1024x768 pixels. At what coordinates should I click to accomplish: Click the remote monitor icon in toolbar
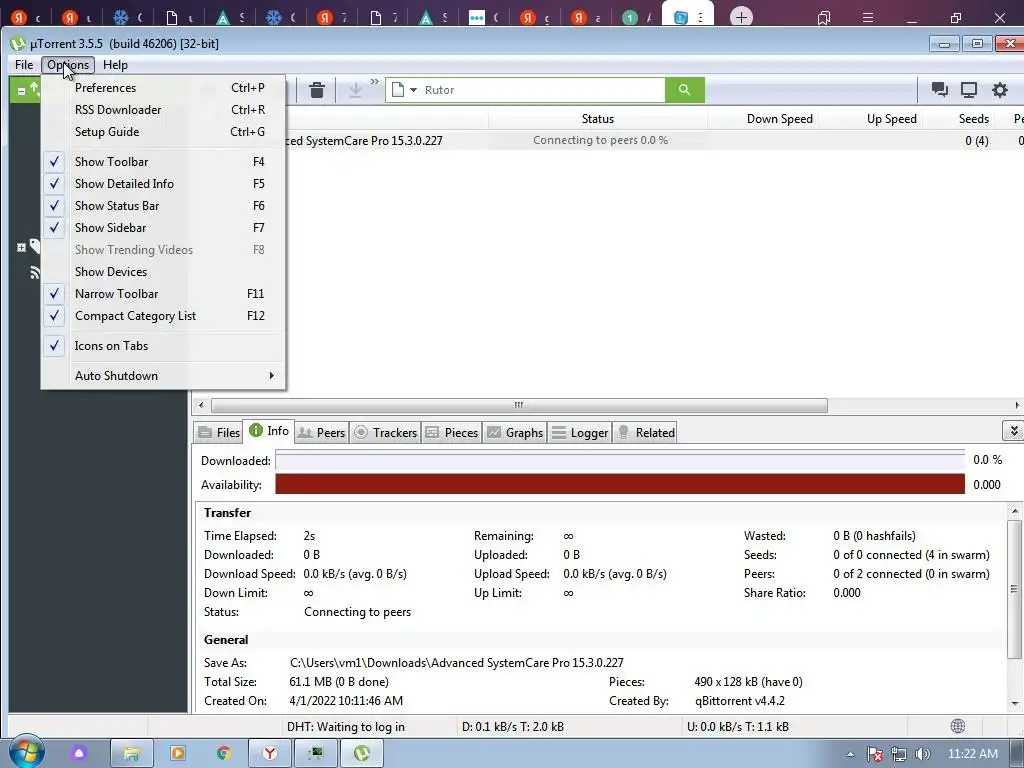pyautogui.click(x=969, y=90)
